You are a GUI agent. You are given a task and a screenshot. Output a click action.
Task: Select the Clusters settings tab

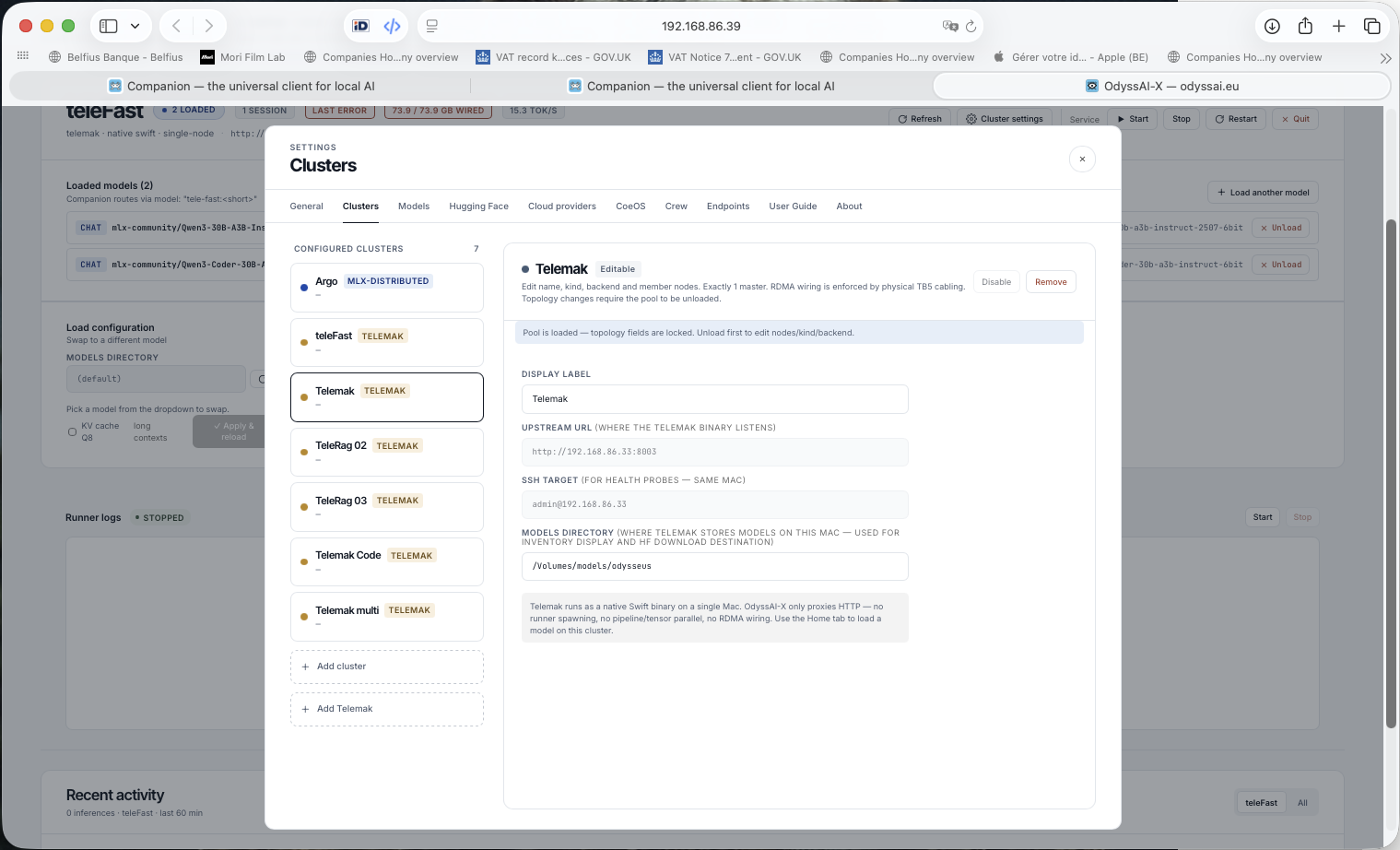[x=360, y=207]
